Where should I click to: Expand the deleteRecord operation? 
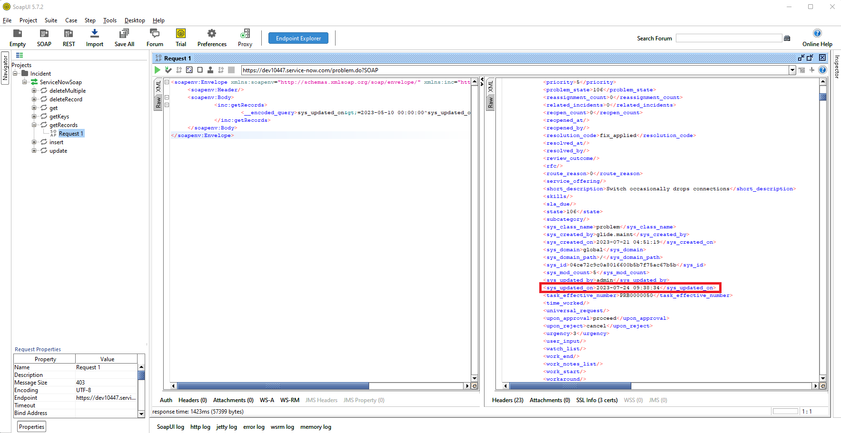(x=34, y=99)
